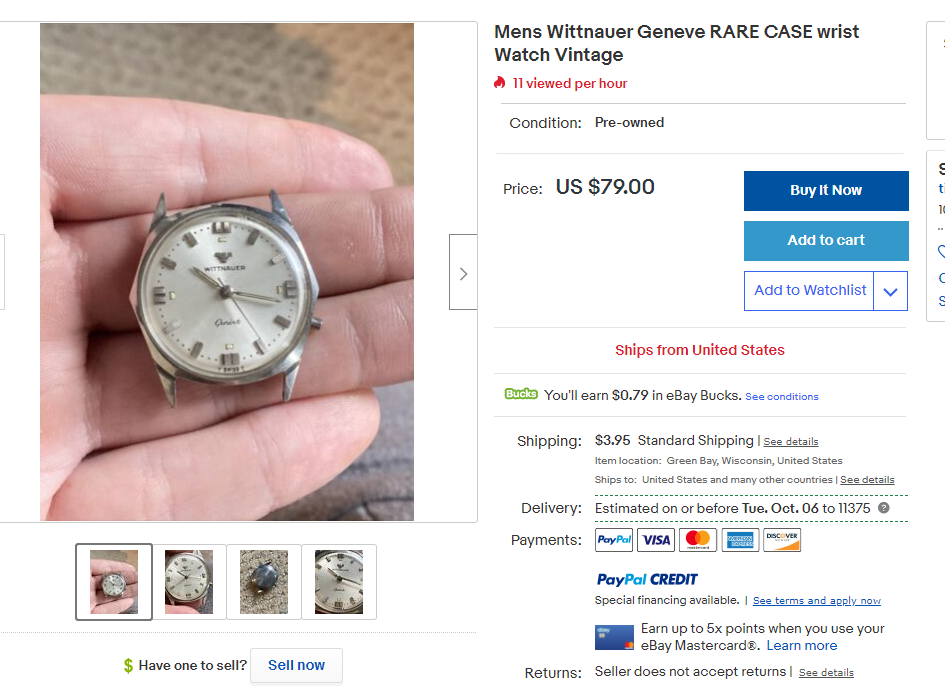Click the VISA card icon
Screen dimensions: 945x691
(656, 540)
